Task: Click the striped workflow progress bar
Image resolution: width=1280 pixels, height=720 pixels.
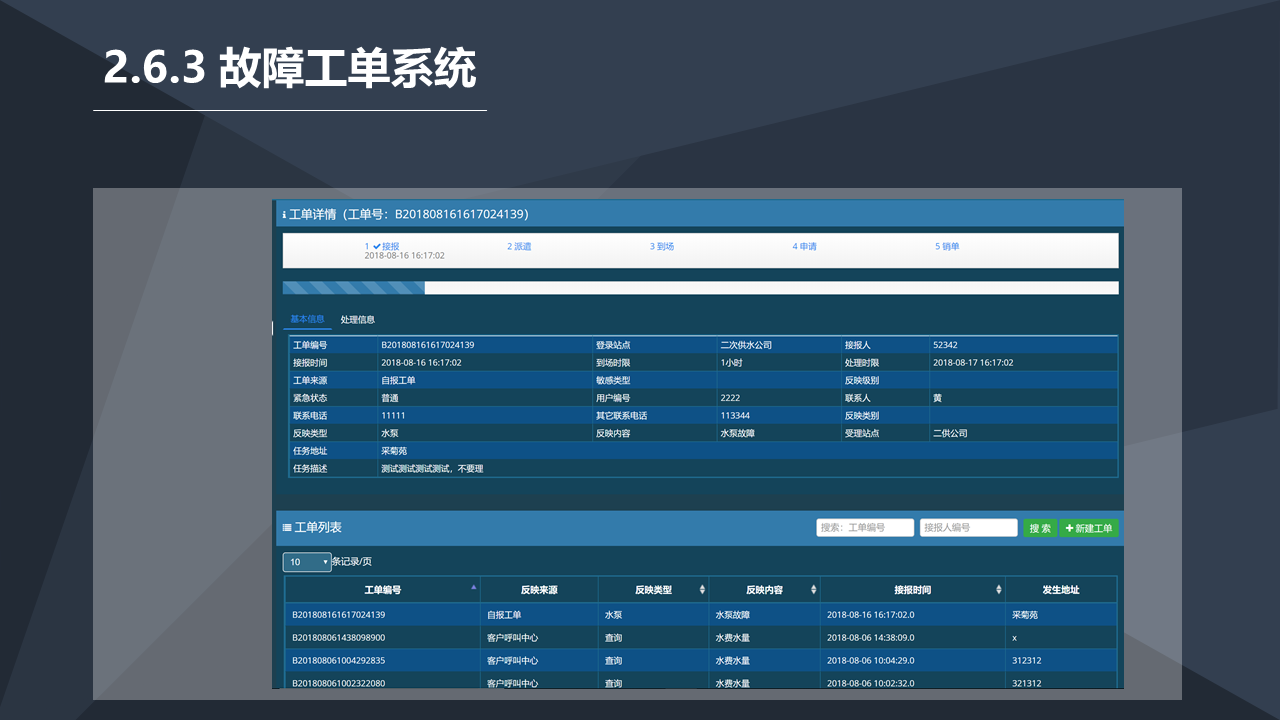Action: click(354, 288)
